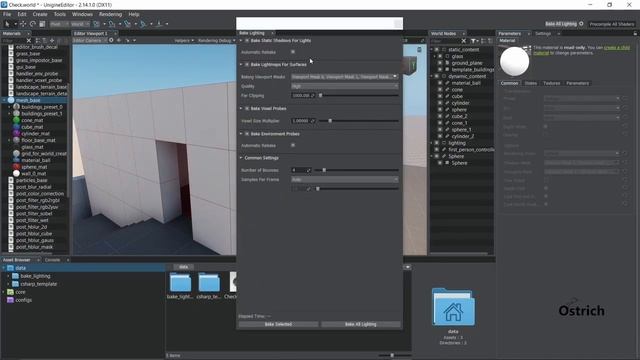Click the data home folder icon
Viewport: 640px width, 360px height.
(x=453, y=307)
